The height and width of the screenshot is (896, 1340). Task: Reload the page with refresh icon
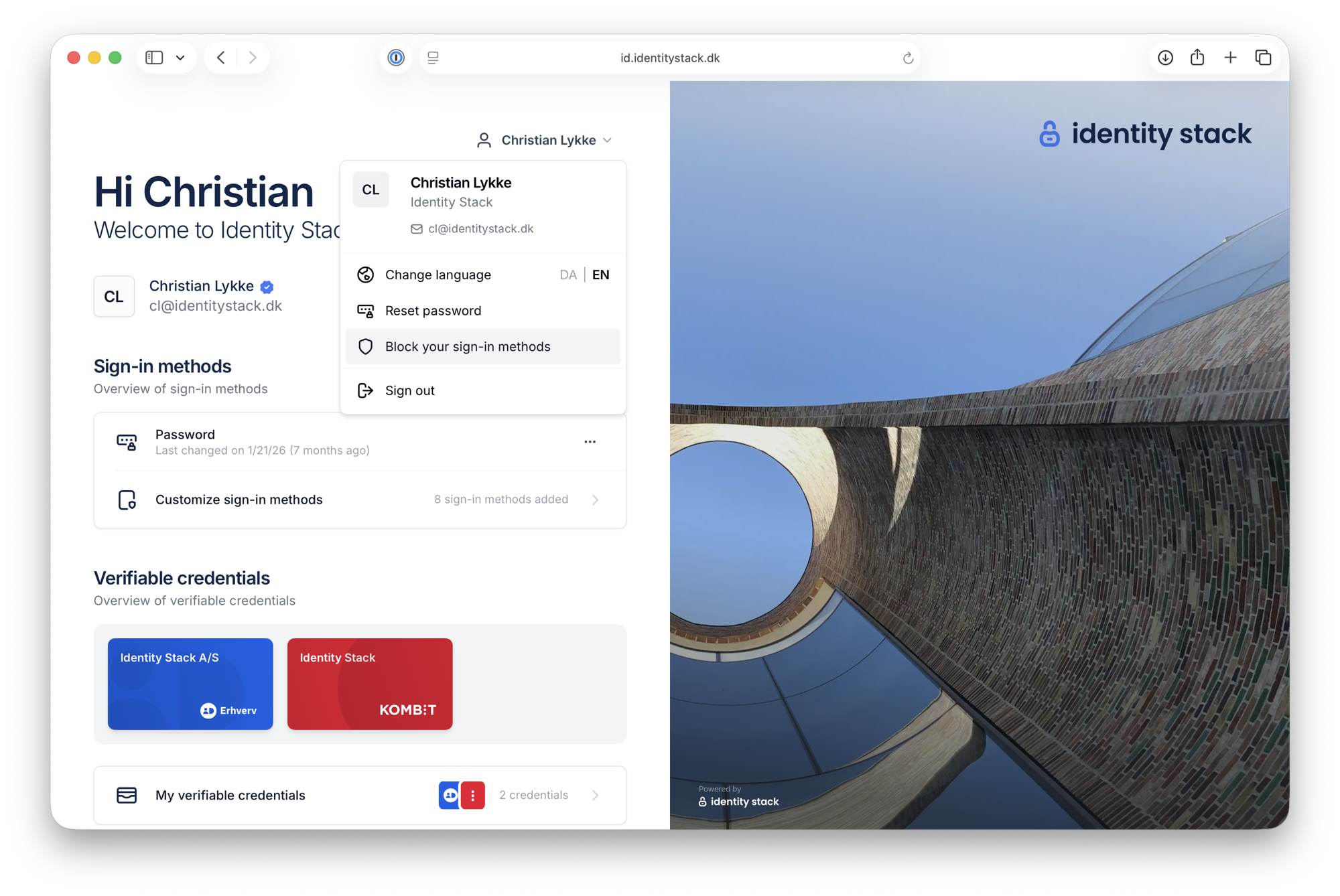908,58
